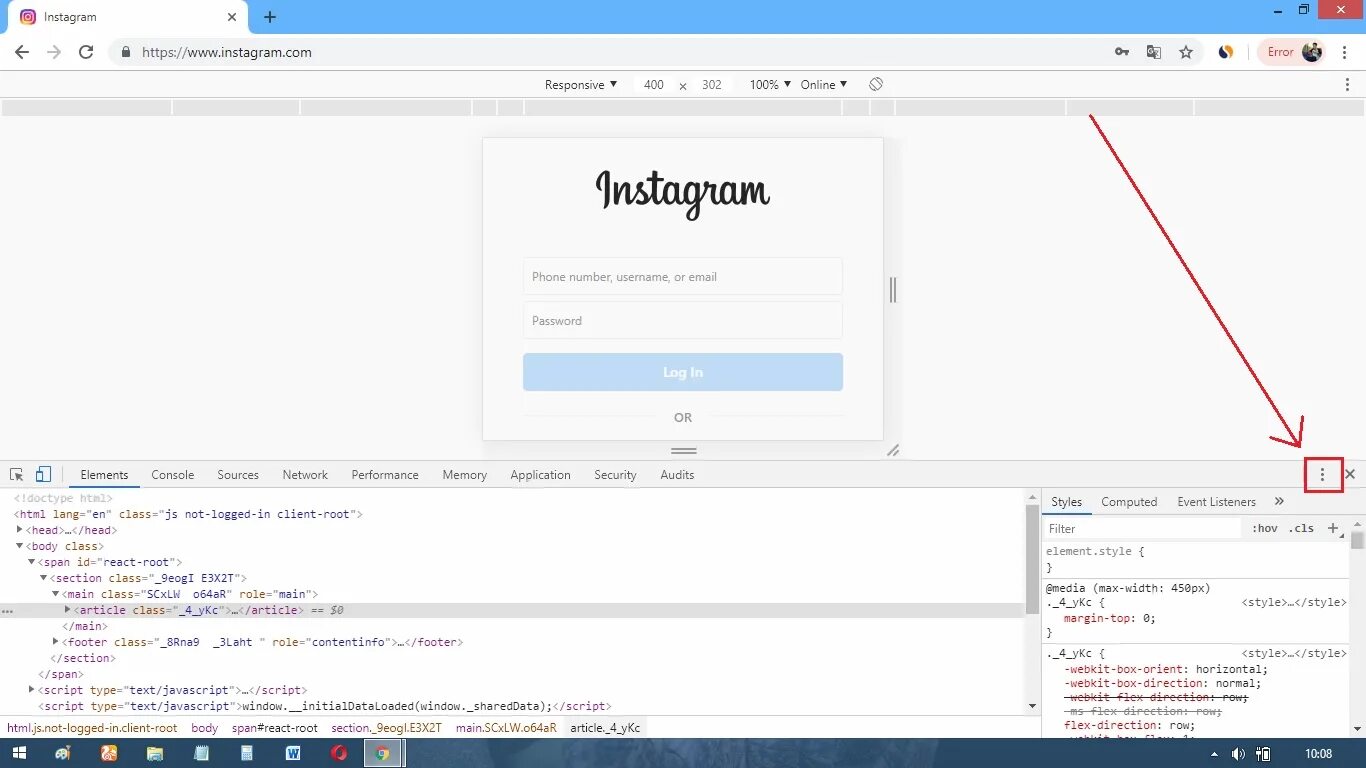Switch to the Console tab
The width and height of the screenshot is (1366, 768).
click(173, 475)
